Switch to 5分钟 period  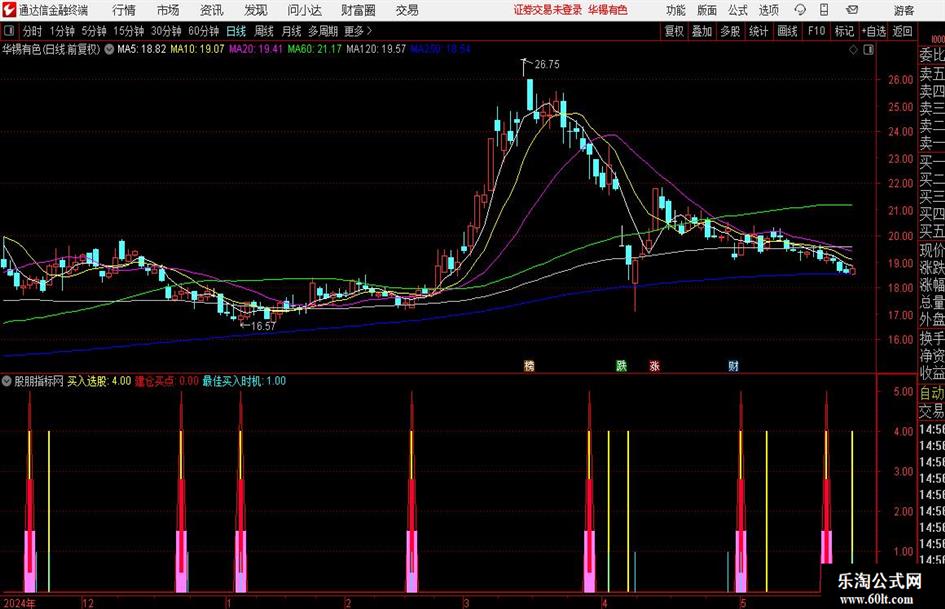click(x=94, y=31)
